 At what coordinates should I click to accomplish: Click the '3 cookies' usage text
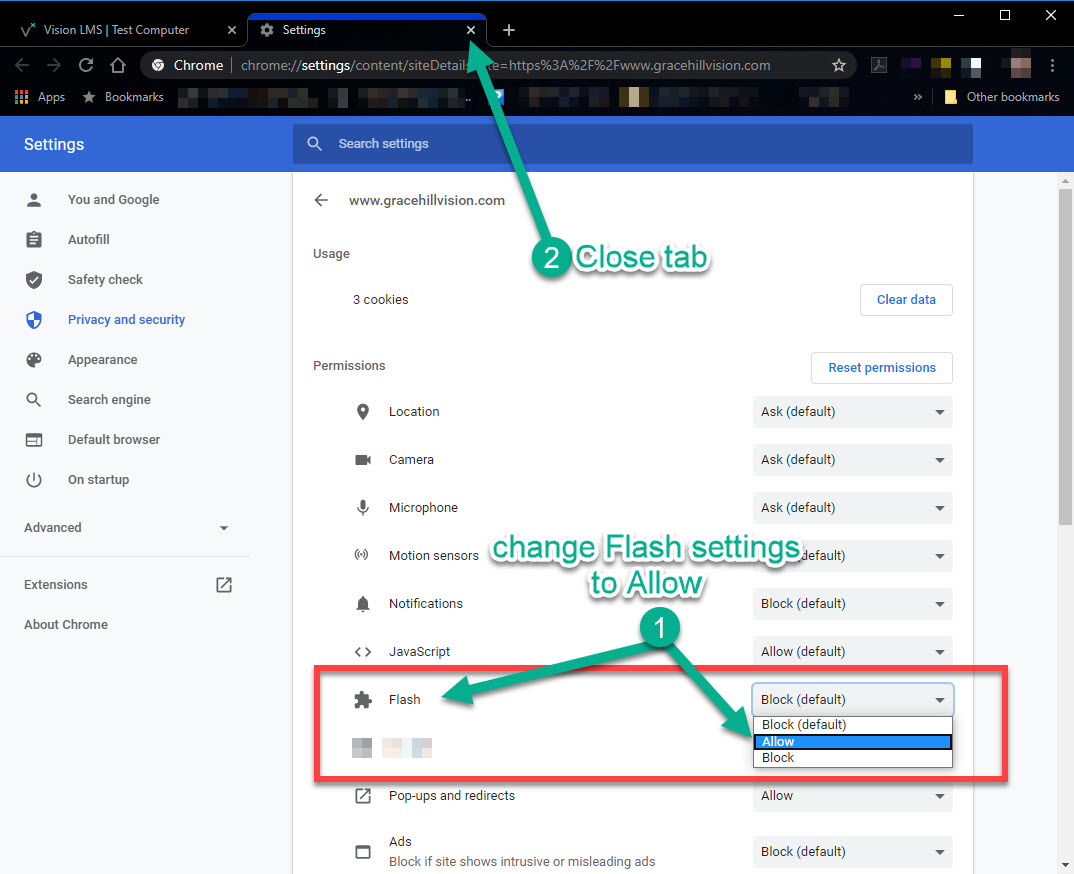(x=380, y=299)
